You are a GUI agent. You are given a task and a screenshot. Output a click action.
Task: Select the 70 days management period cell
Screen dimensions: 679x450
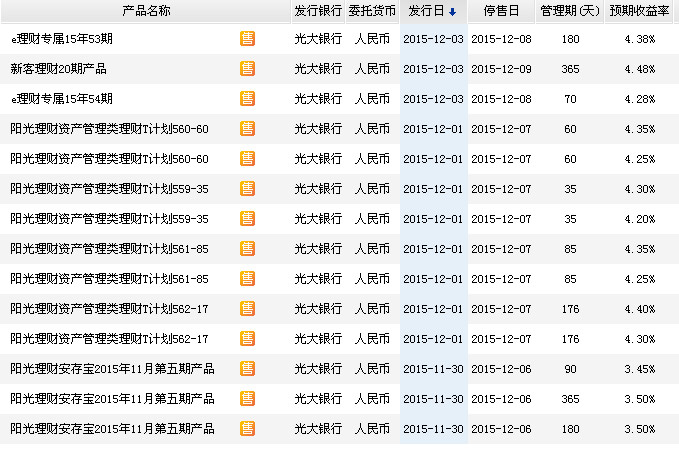click(x=570, y=99)
